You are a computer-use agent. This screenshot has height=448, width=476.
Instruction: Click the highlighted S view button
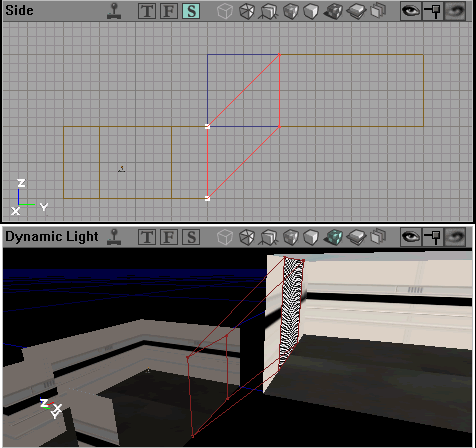click(191, 11)
